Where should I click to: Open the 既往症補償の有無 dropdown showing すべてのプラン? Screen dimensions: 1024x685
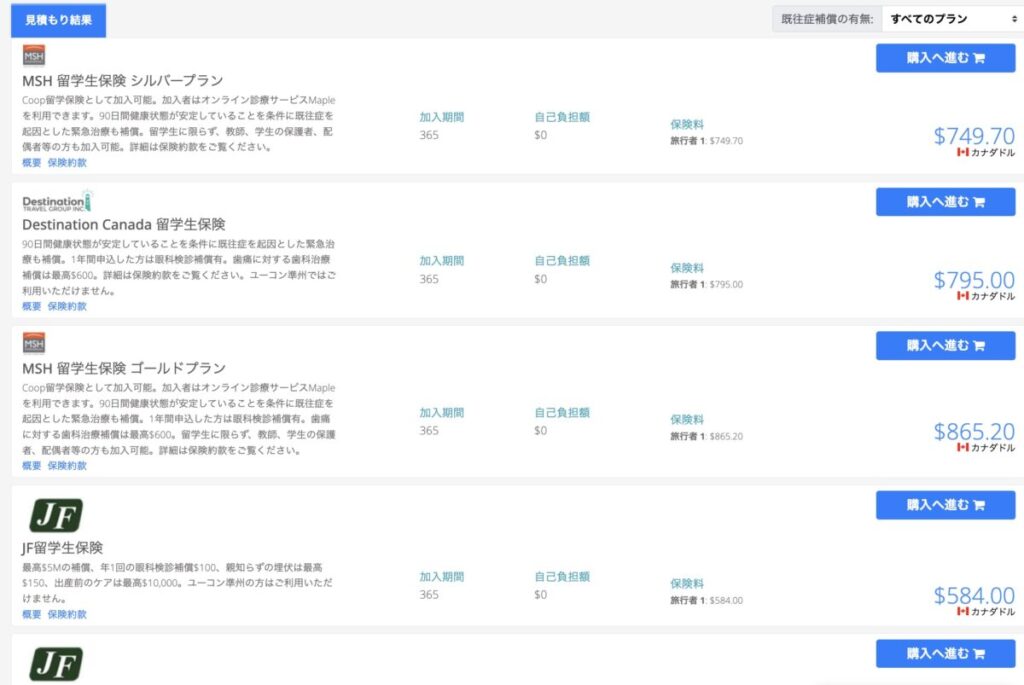[x=952, y=19]
